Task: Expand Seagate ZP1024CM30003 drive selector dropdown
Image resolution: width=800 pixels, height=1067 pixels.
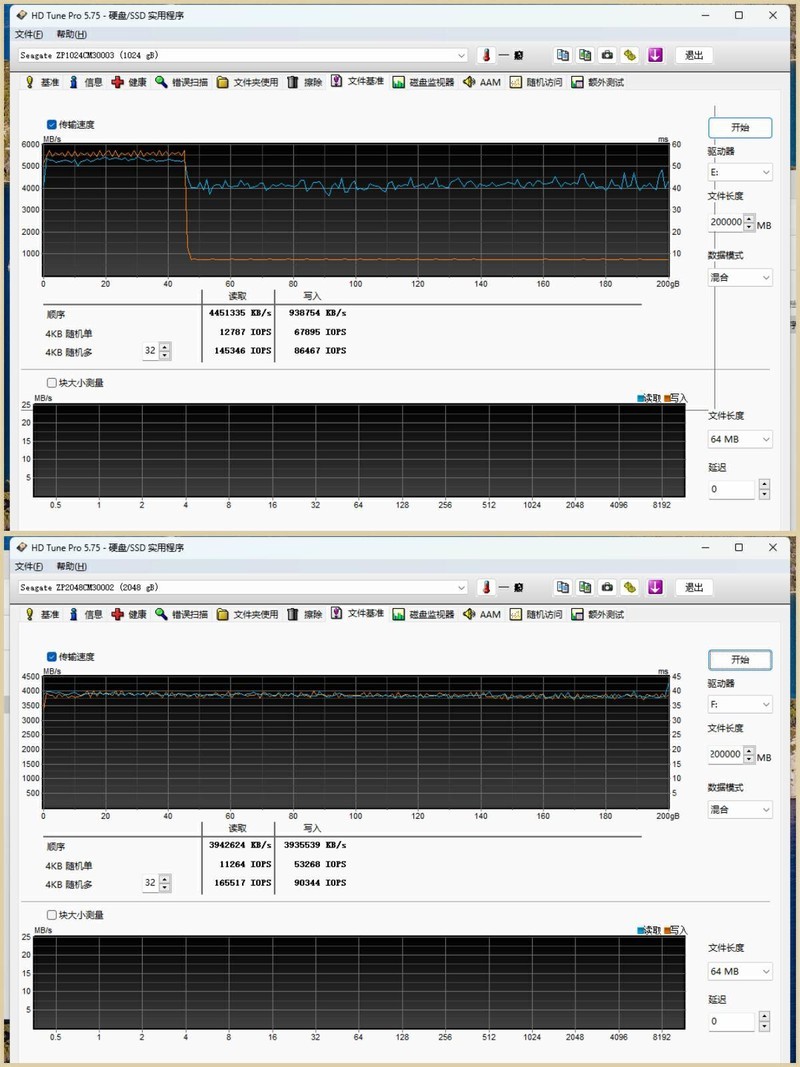Action: pyautogui.click(x=461, y=55)
